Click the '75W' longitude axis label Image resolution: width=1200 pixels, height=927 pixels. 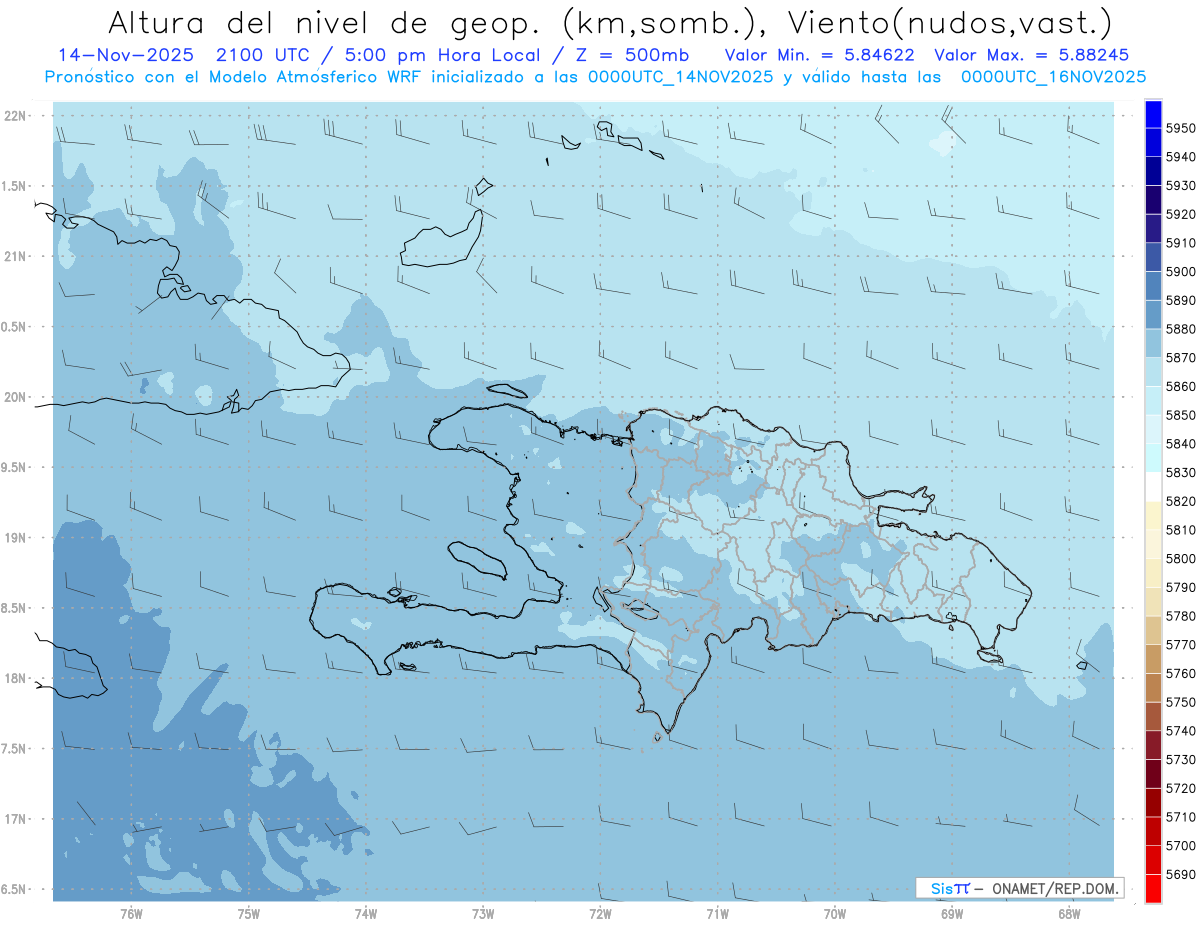[249, 913]
